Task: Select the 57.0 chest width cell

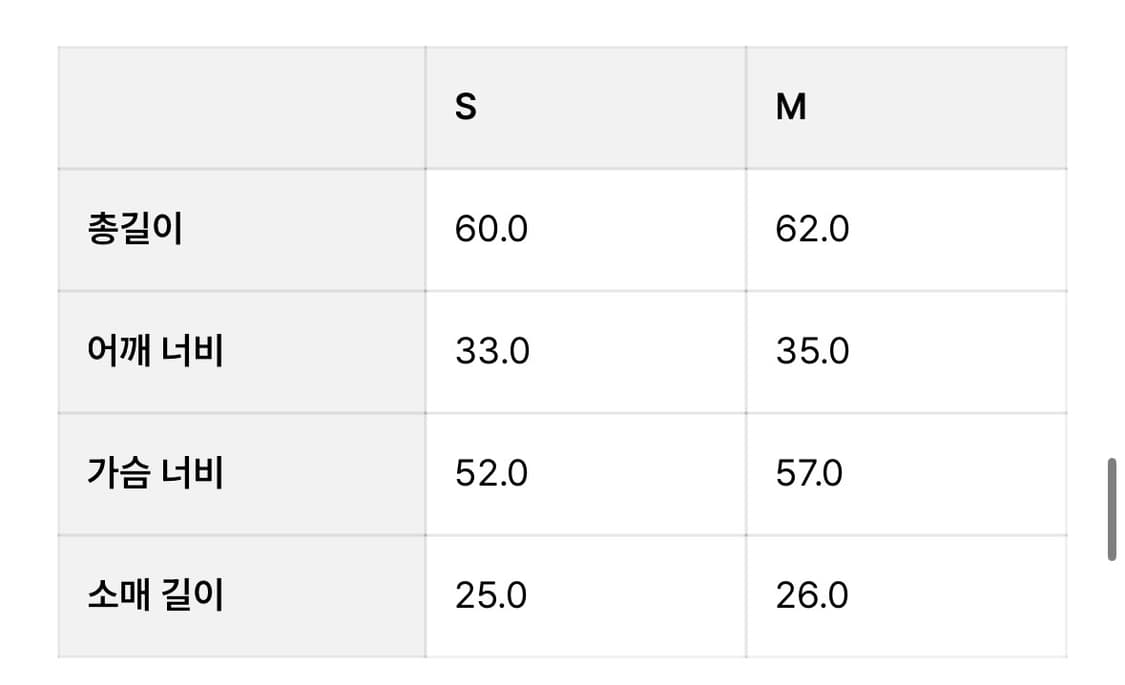Action: pyautogui.click(x=809, y=473)
